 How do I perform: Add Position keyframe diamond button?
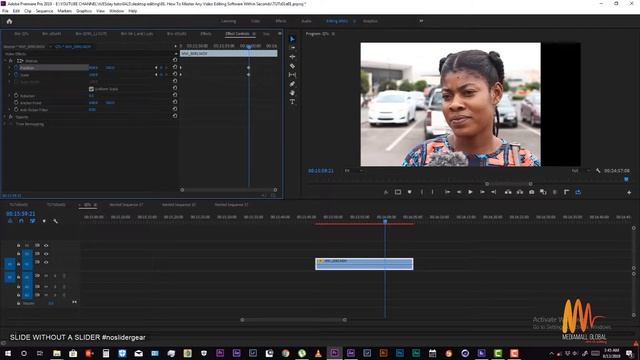point(161,68)
